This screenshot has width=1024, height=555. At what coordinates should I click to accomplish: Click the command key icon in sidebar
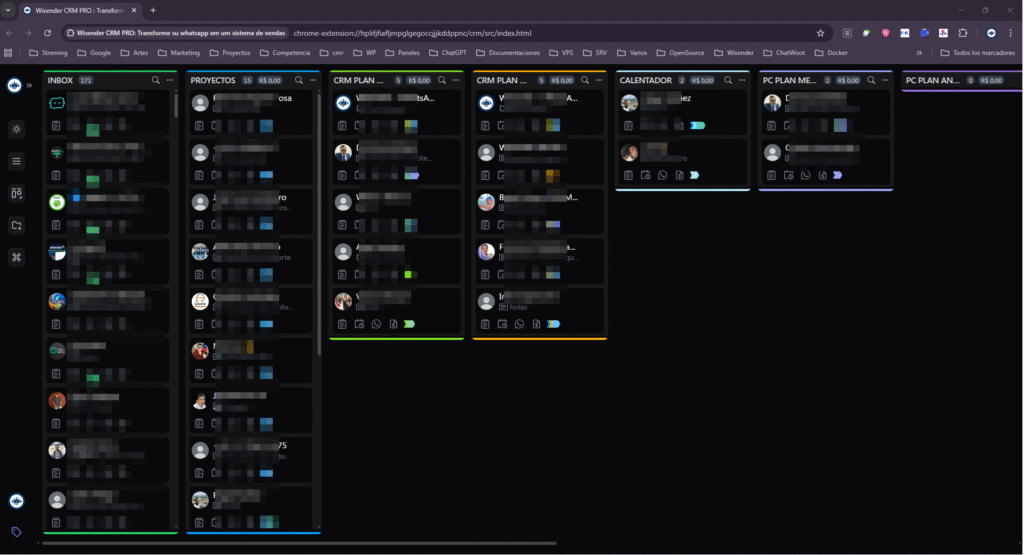click(16, 257)
